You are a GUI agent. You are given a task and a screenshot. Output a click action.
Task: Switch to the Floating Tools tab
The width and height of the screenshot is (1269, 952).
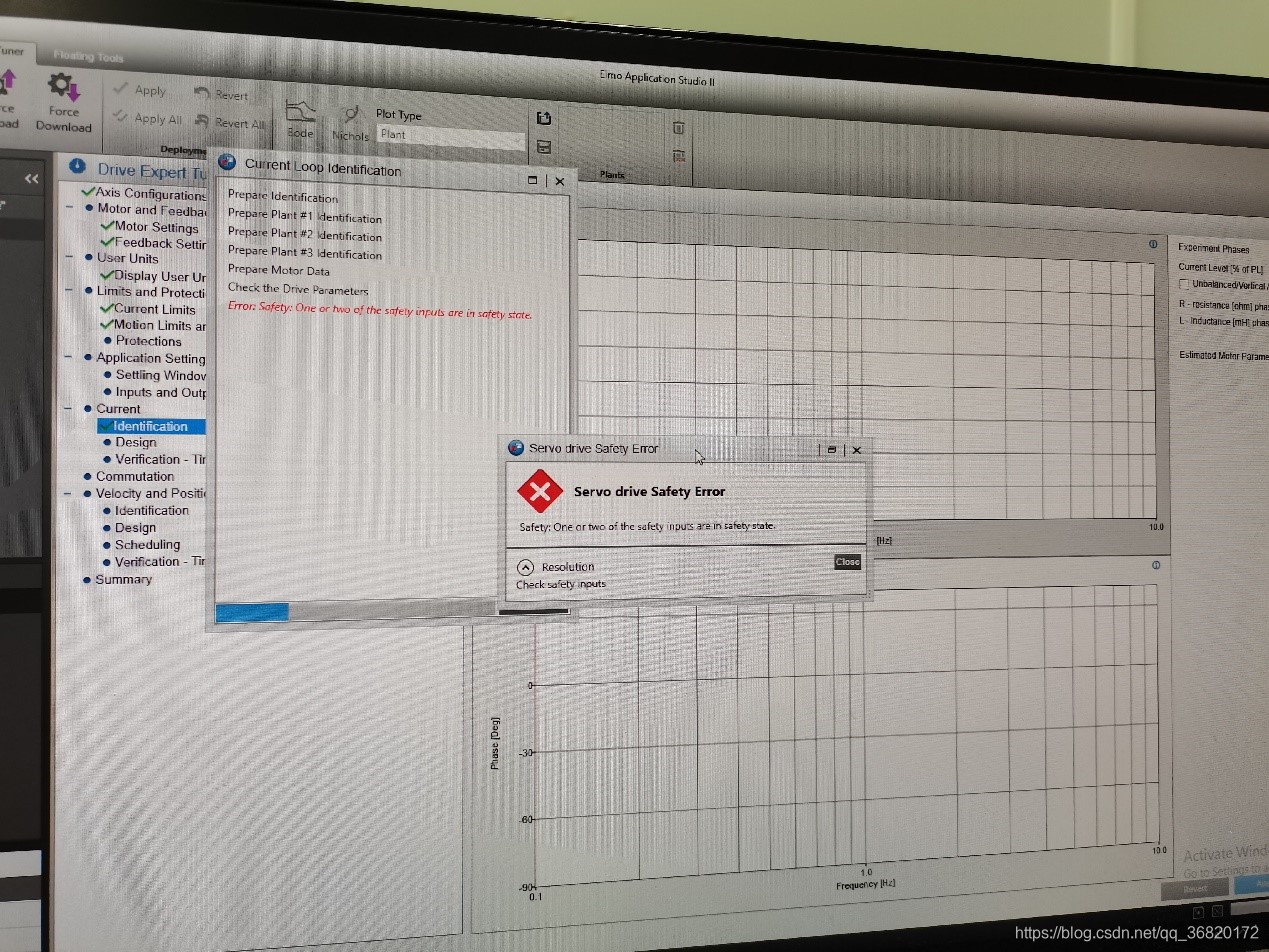tap(88, 57)
